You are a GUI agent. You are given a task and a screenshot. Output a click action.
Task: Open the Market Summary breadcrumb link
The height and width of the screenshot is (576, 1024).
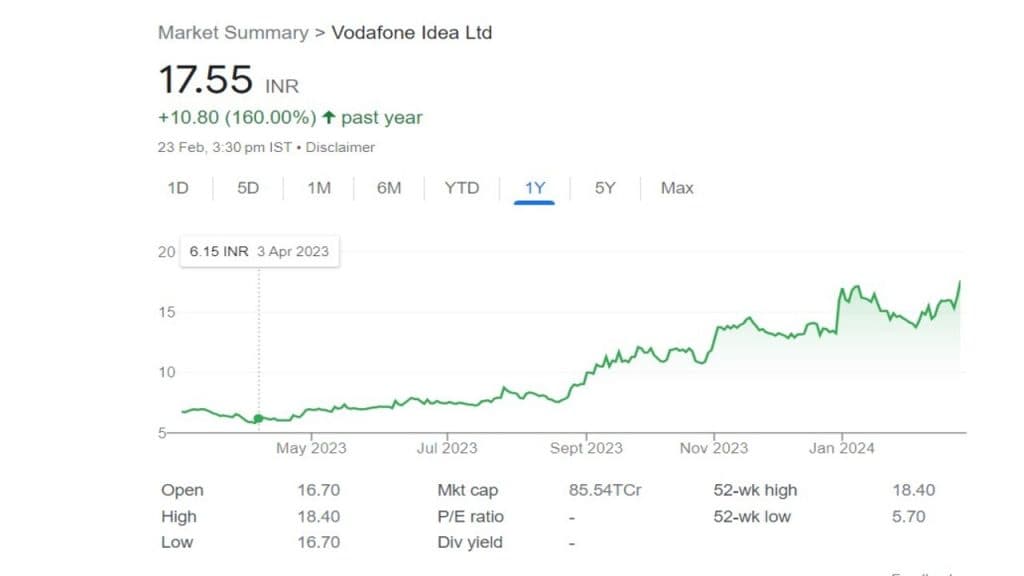tap(233, 33)
